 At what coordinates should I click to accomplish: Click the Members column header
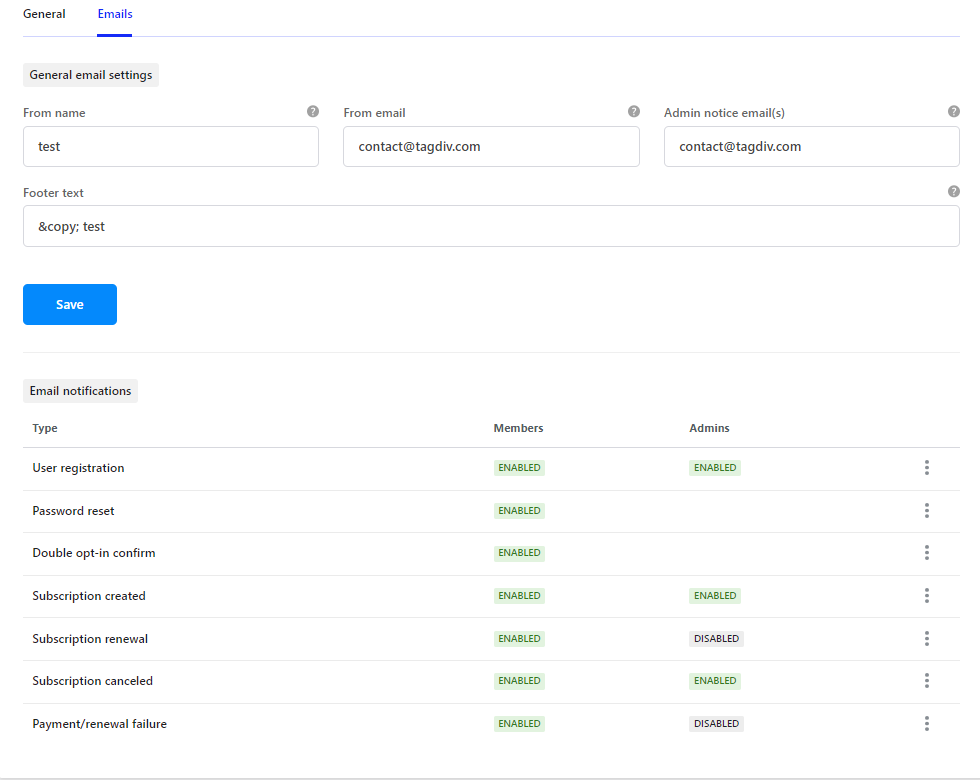click(518, 428)
